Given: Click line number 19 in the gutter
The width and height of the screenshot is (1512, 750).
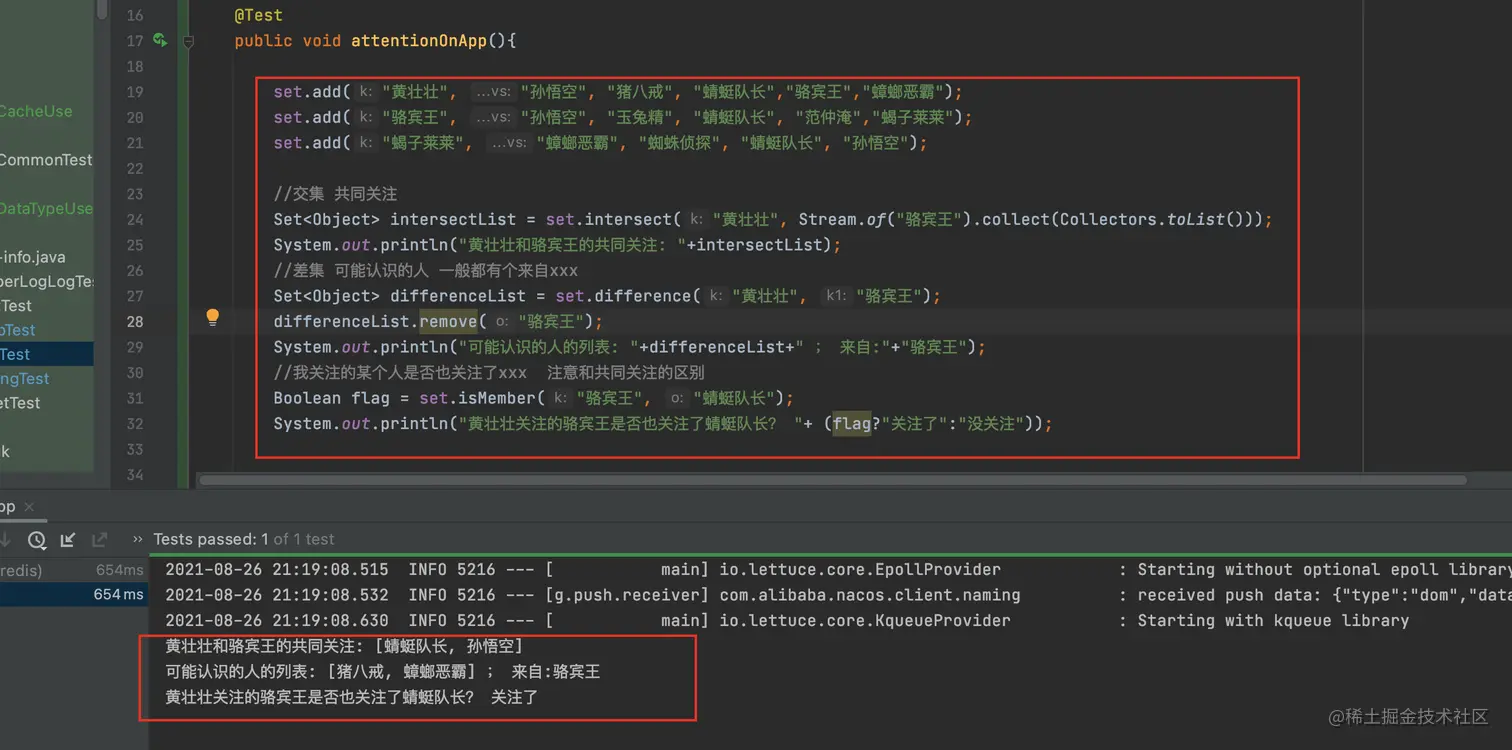Looking at the screenshot, I should pyautogui.click(x=134, y=92).
